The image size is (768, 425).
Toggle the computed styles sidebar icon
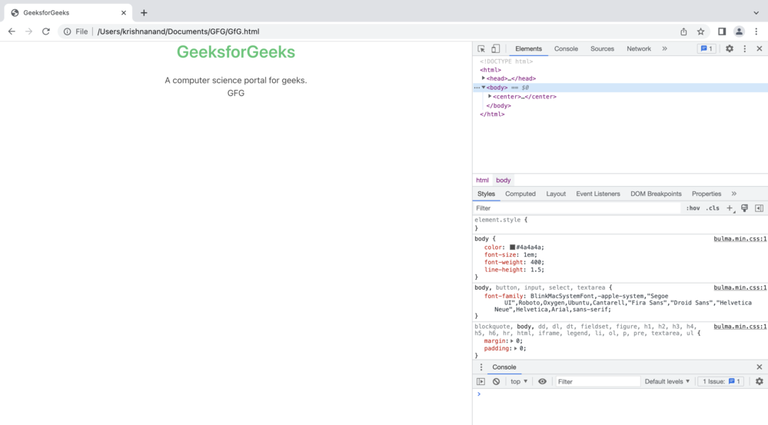point(759,208)
